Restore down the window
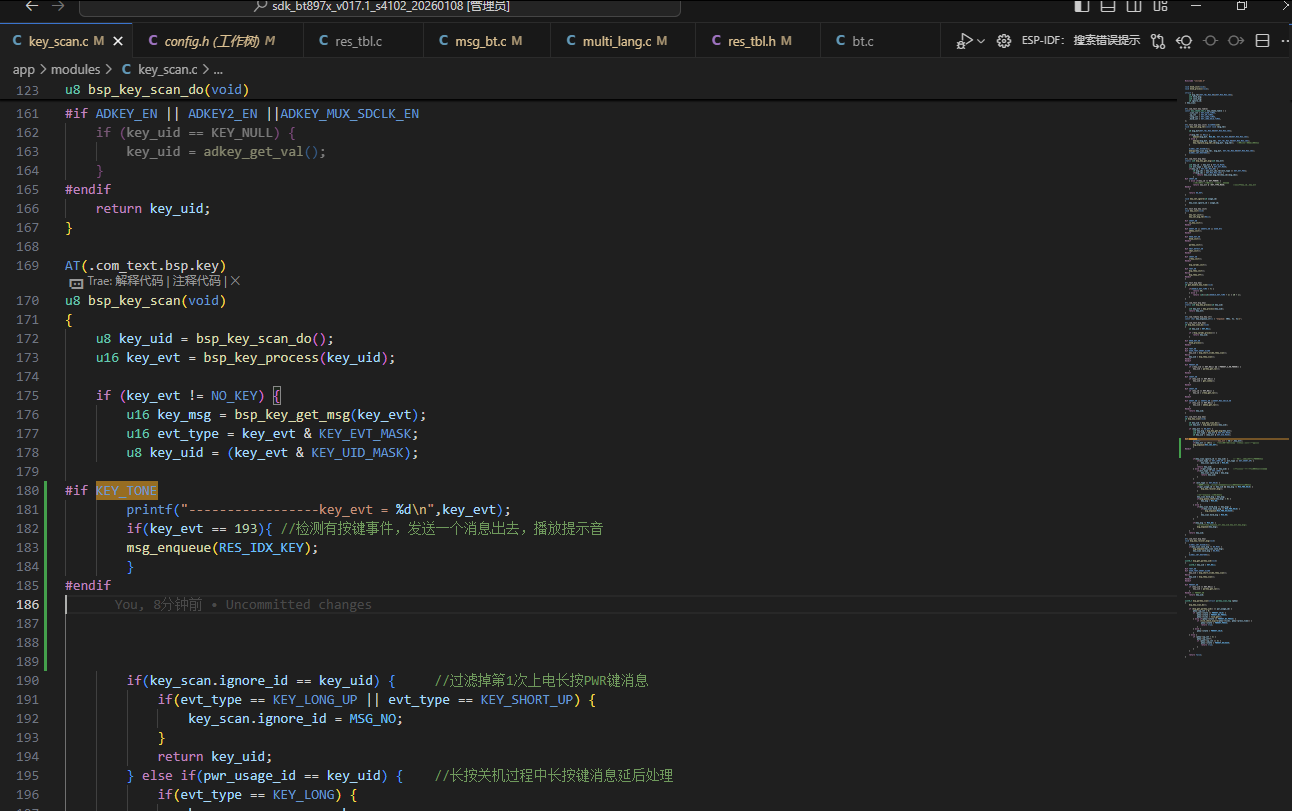Image resolution: width=1292 pixels, height=811 pixels. coord(1241,6)
